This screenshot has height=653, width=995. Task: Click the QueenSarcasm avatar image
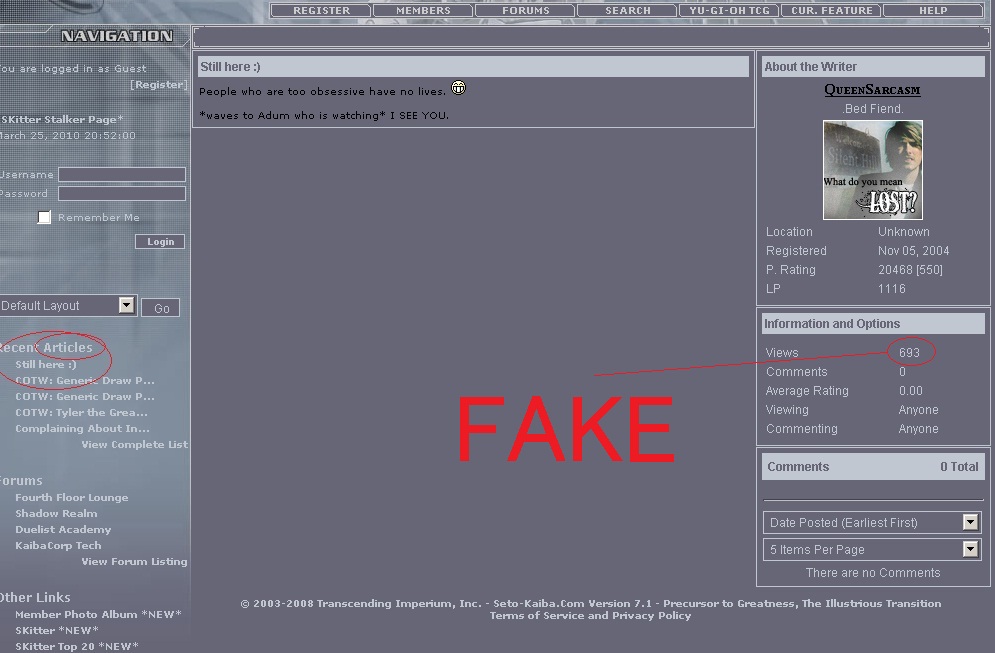tap(872, 170)
